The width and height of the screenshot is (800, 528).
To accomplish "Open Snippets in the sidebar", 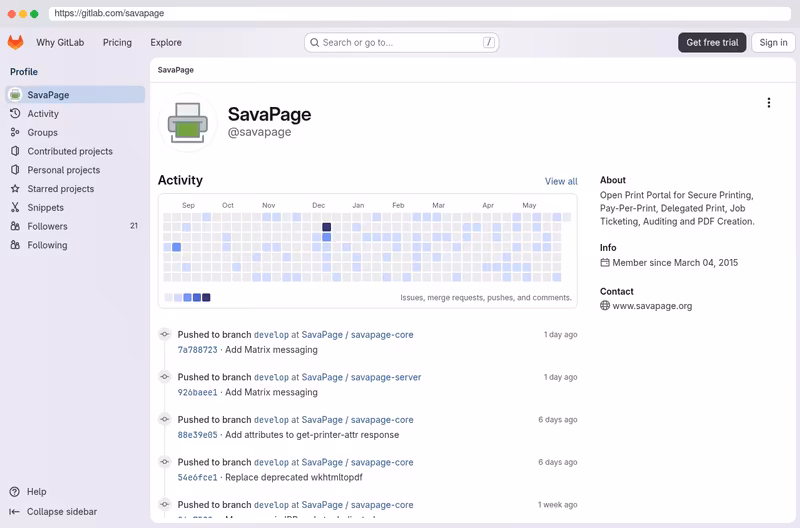I will coord(76,207).
